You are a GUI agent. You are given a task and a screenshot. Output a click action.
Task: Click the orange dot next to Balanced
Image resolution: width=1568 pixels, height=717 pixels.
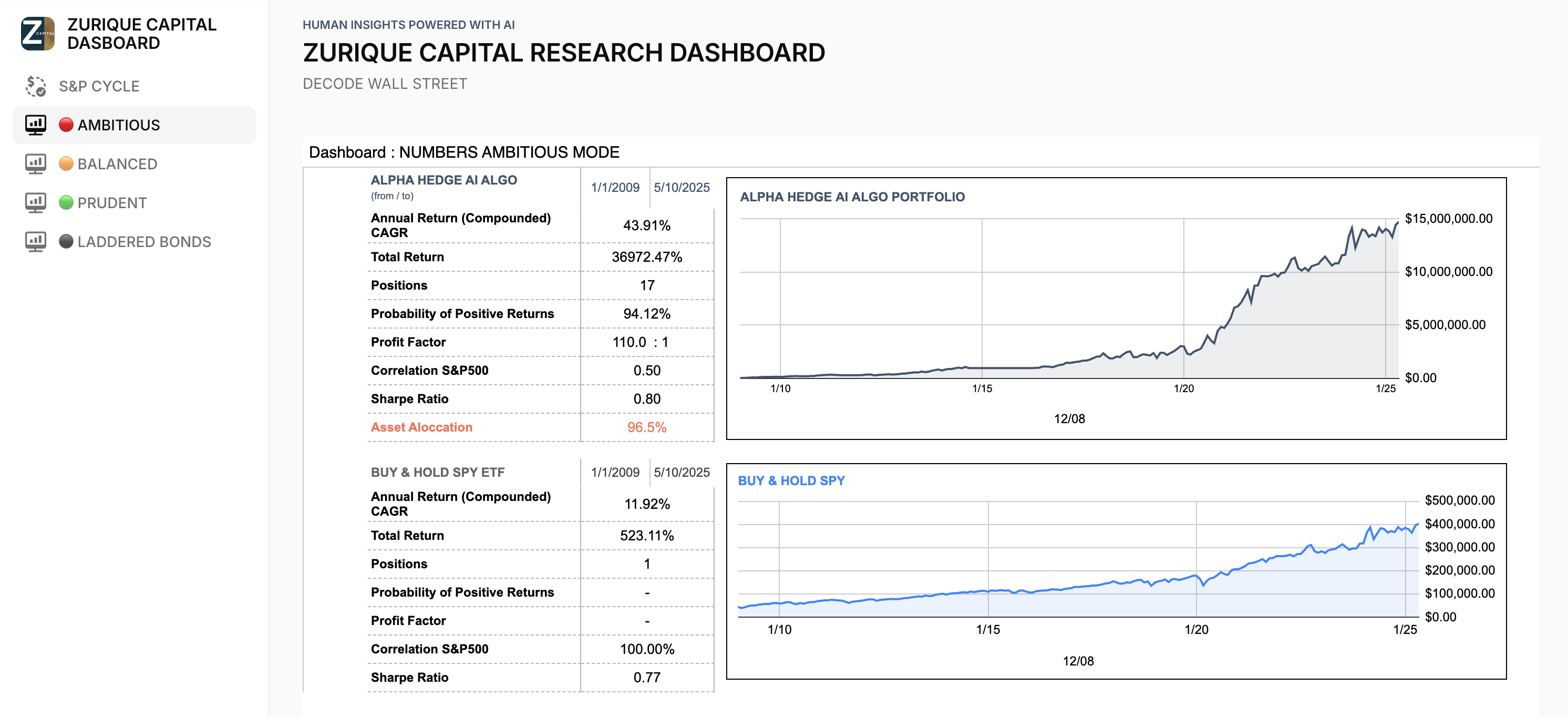[66, 163]
